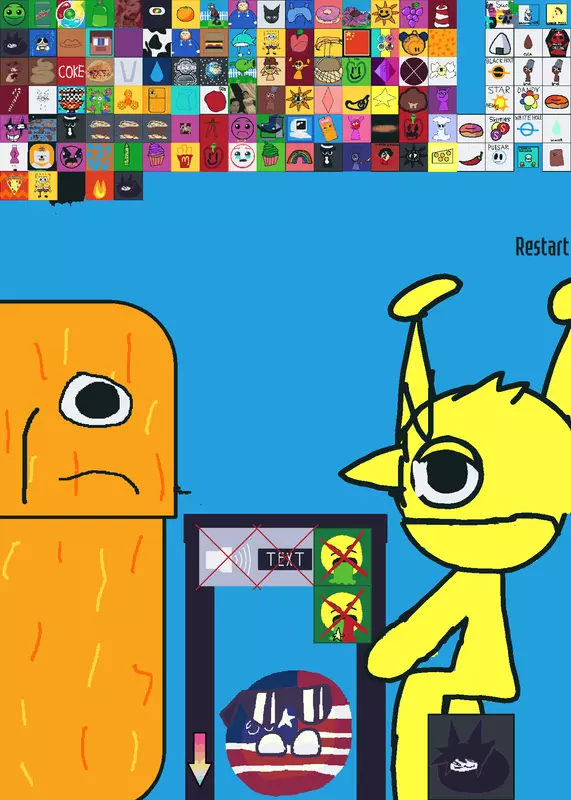Toggle the crossed-out camera sound icon
This screenshot has width=571, height=800.
tap(227, 559)
